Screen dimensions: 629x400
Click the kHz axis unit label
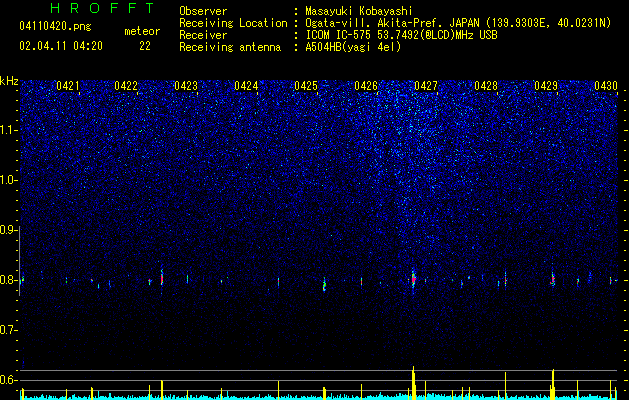[x=9, y=81]
